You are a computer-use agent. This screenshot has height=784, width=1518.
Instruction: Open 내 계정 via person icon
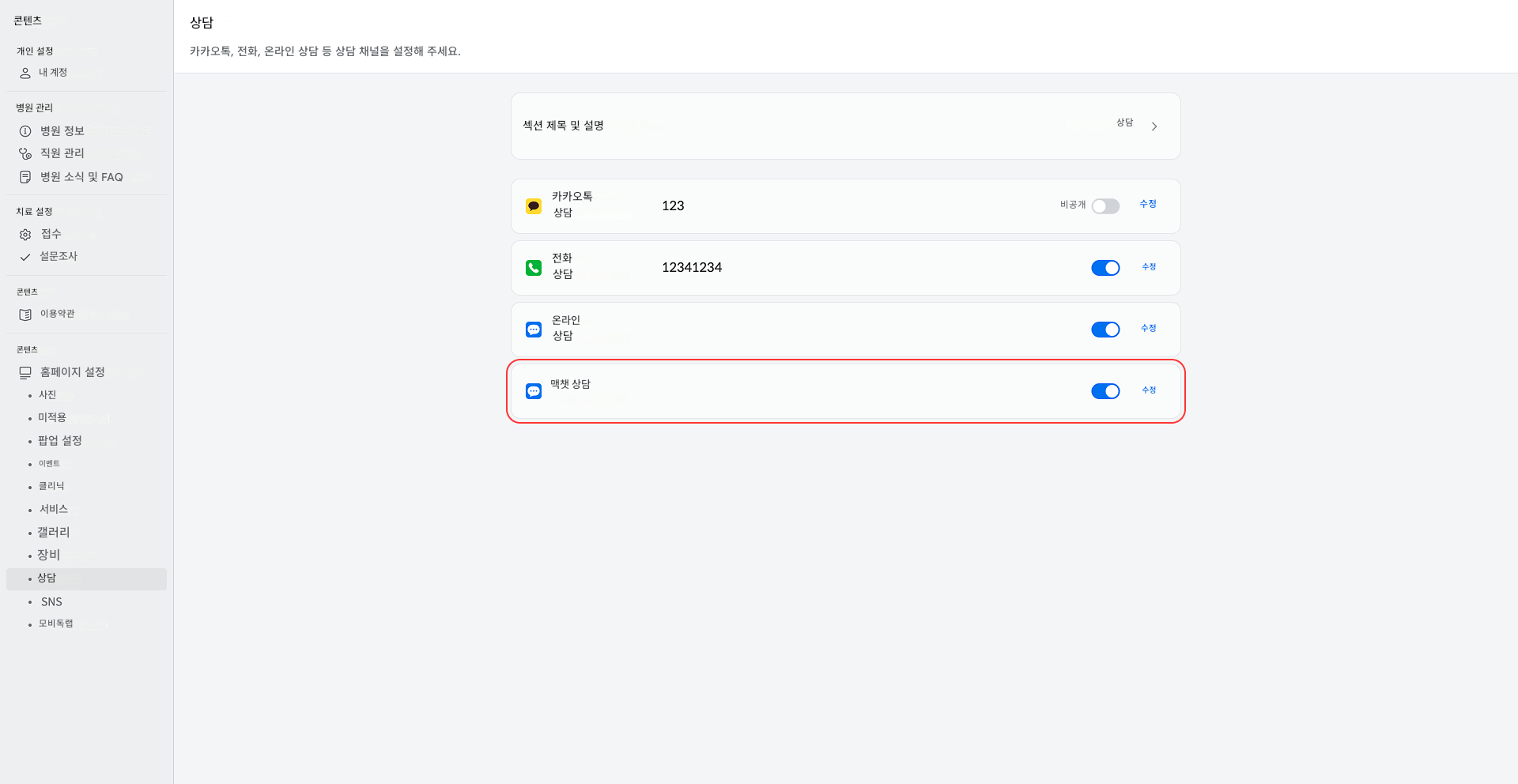tap(25, 73)
